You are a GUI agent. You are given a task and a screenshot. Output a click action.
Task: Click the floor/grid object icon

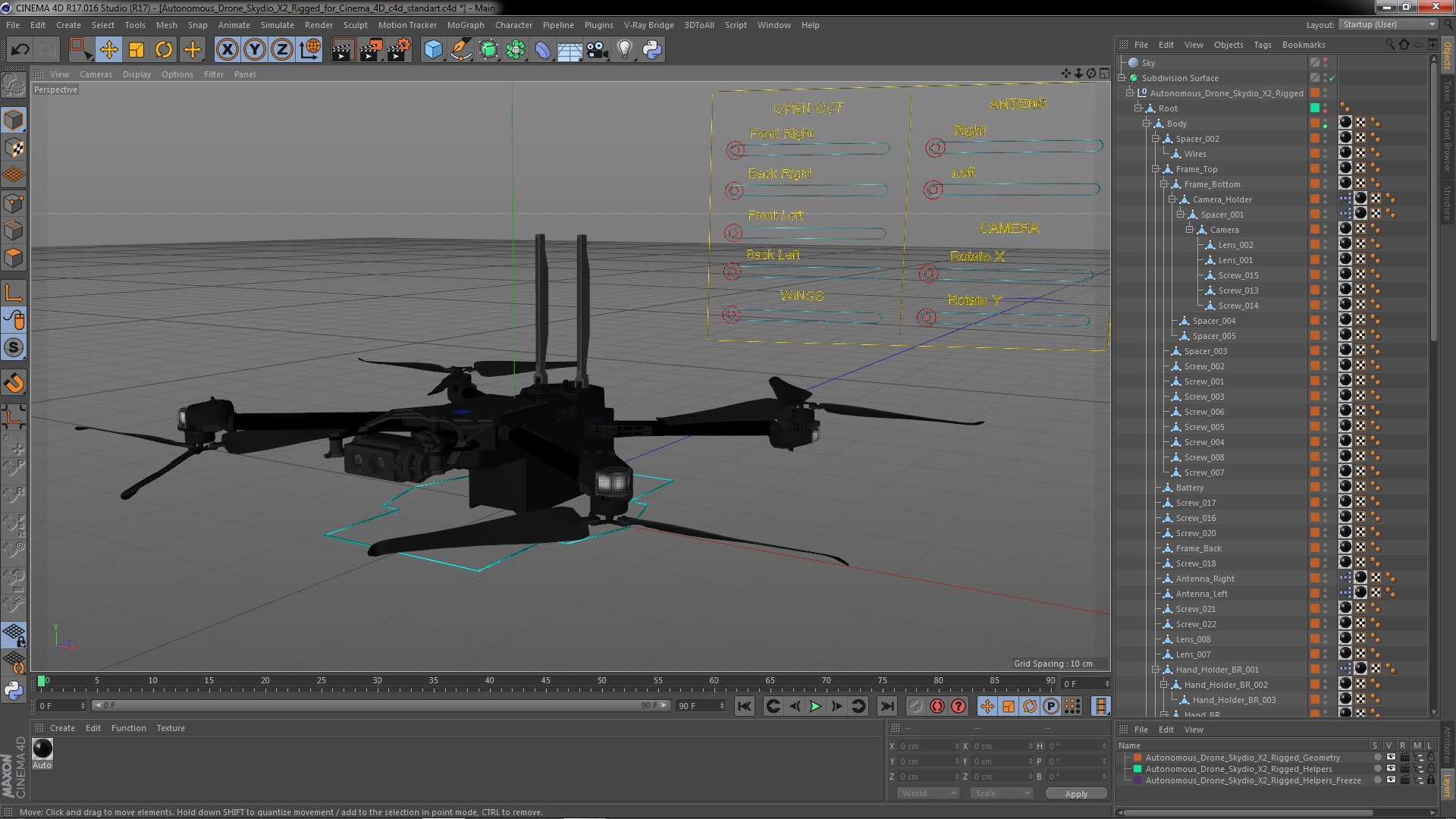click(x=570, y=50)
